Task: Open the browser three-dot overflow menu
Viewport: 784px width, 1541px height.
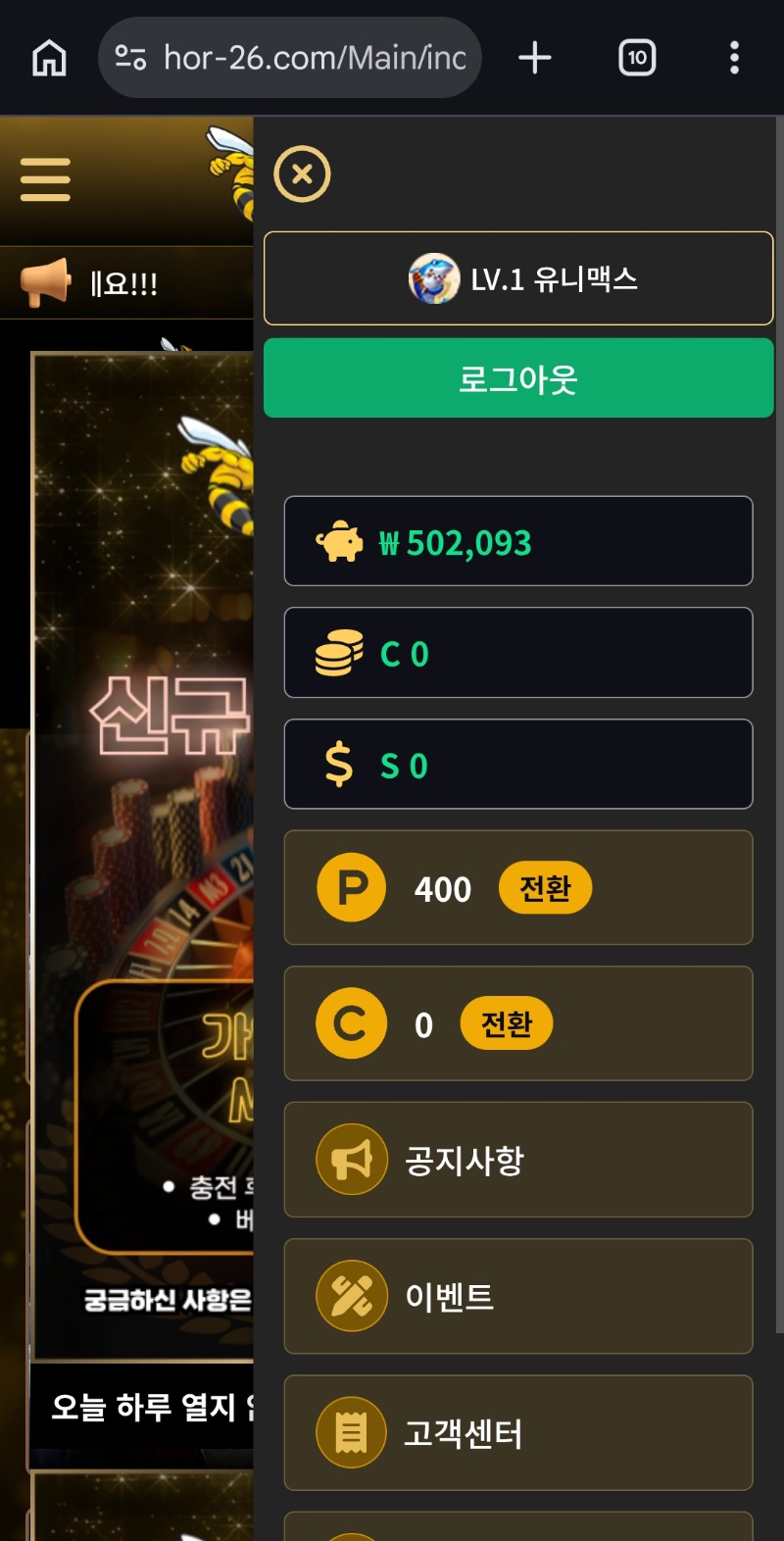Action: (x=734, y=58)
